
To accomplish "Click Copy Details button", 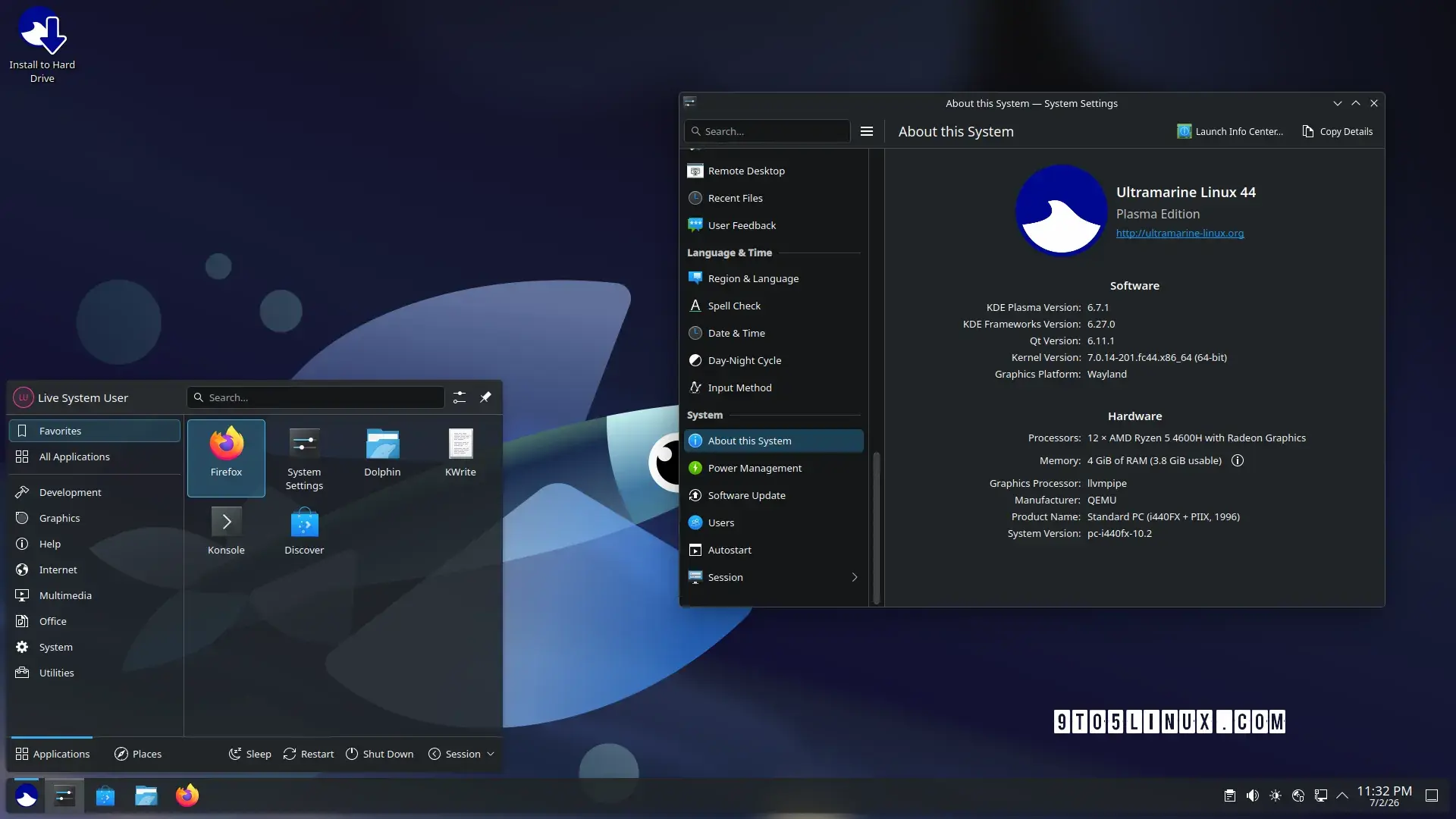I will point(1338,131).
